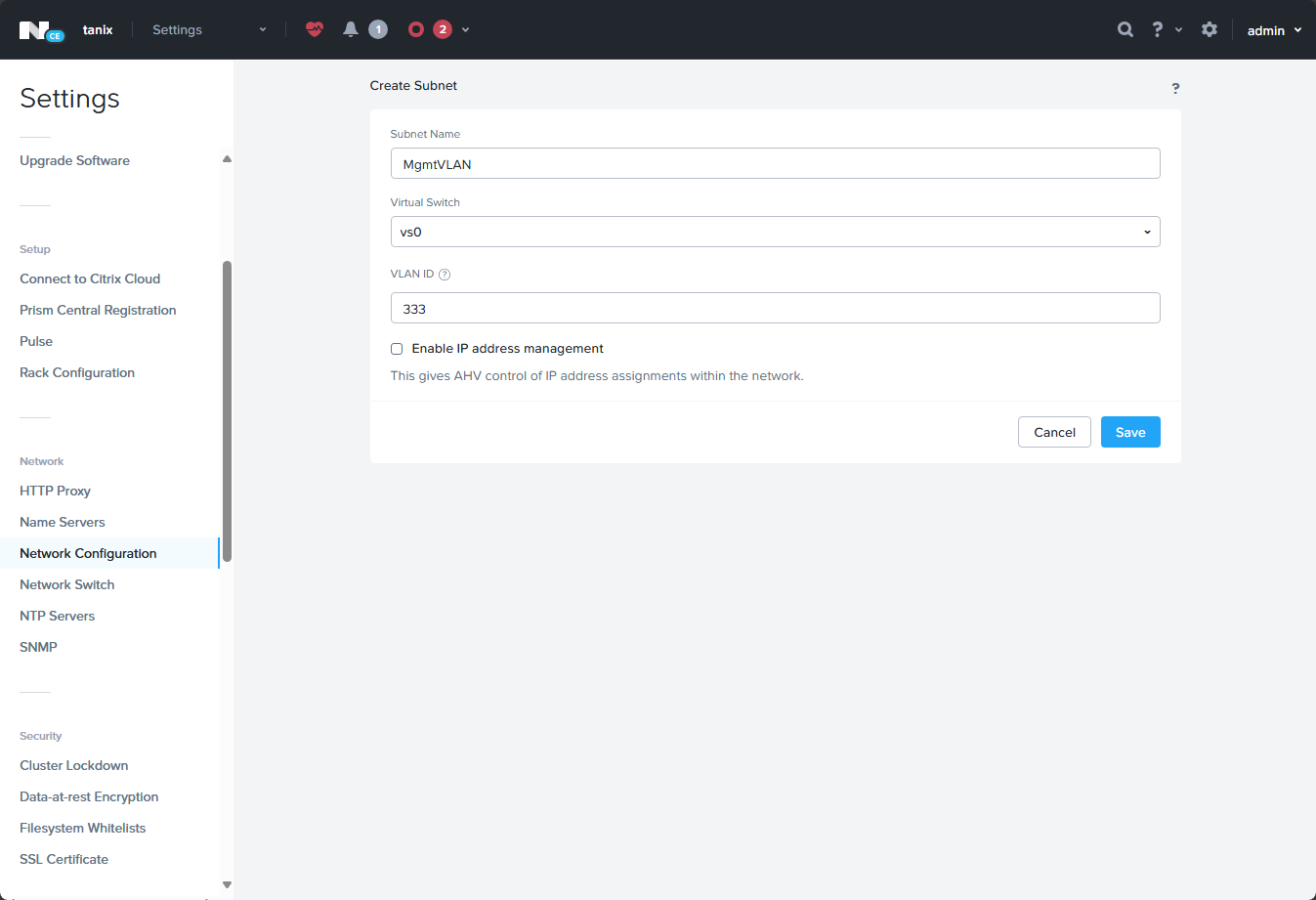Click the red tasks badge showing 2
Screen dimensions: 1316x900
pos(443,29)
